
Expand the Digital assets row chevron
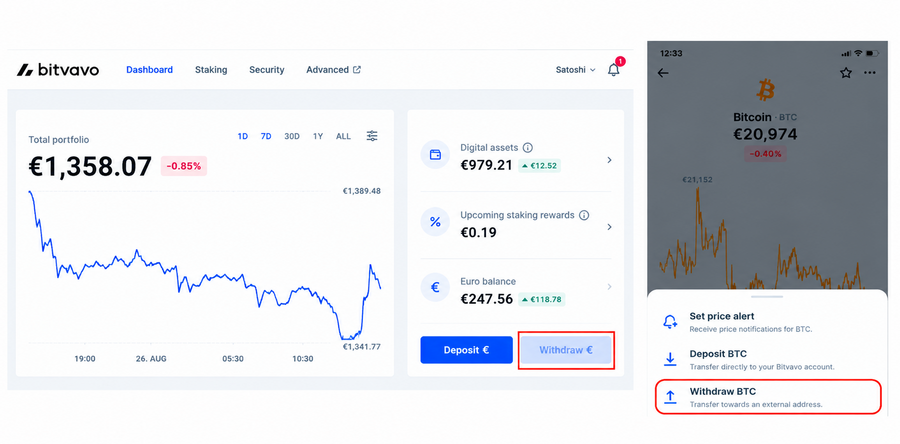click(610, 160)
